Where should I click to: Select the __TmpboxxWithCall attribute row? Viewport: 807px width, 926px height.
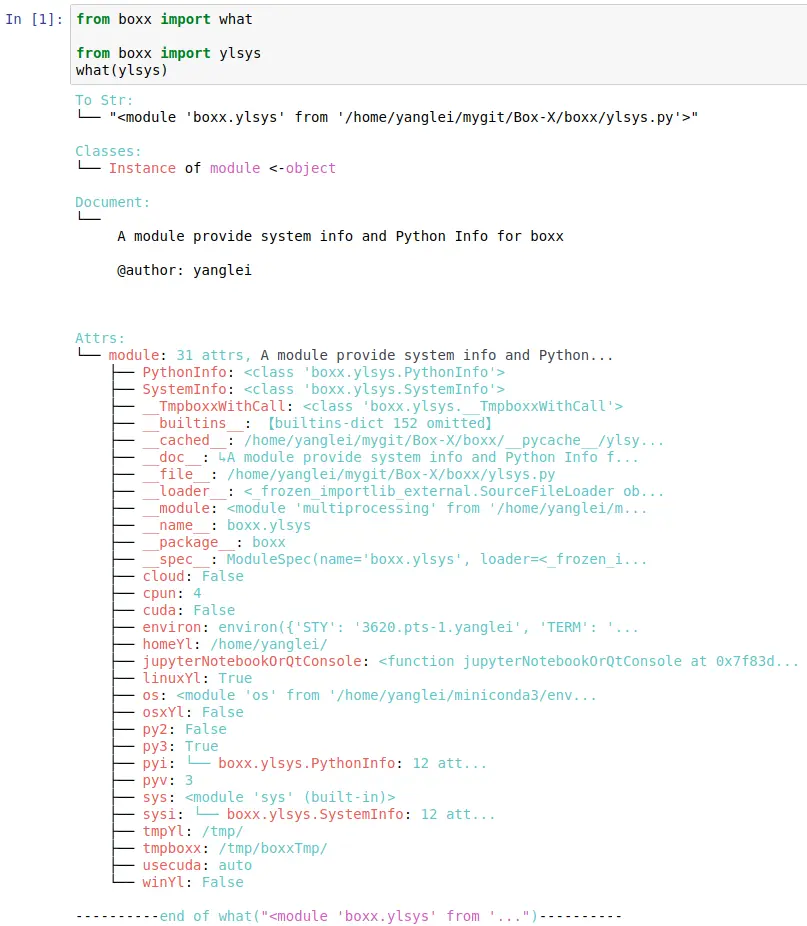[x=383, y=406]
